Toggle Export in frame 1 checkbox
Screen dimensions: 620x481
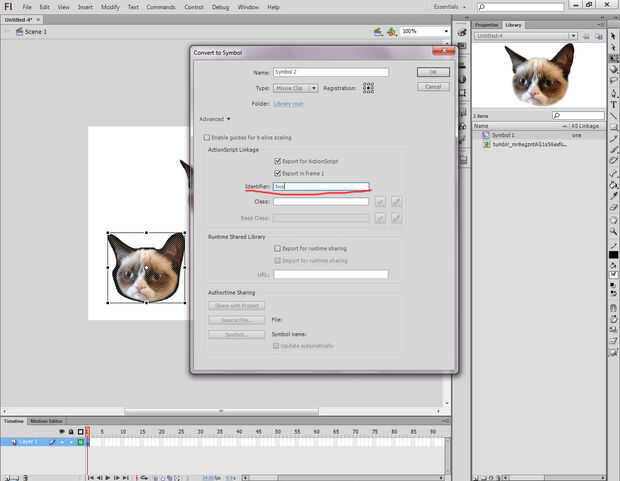pyautogui.click(x=277, y=173)
